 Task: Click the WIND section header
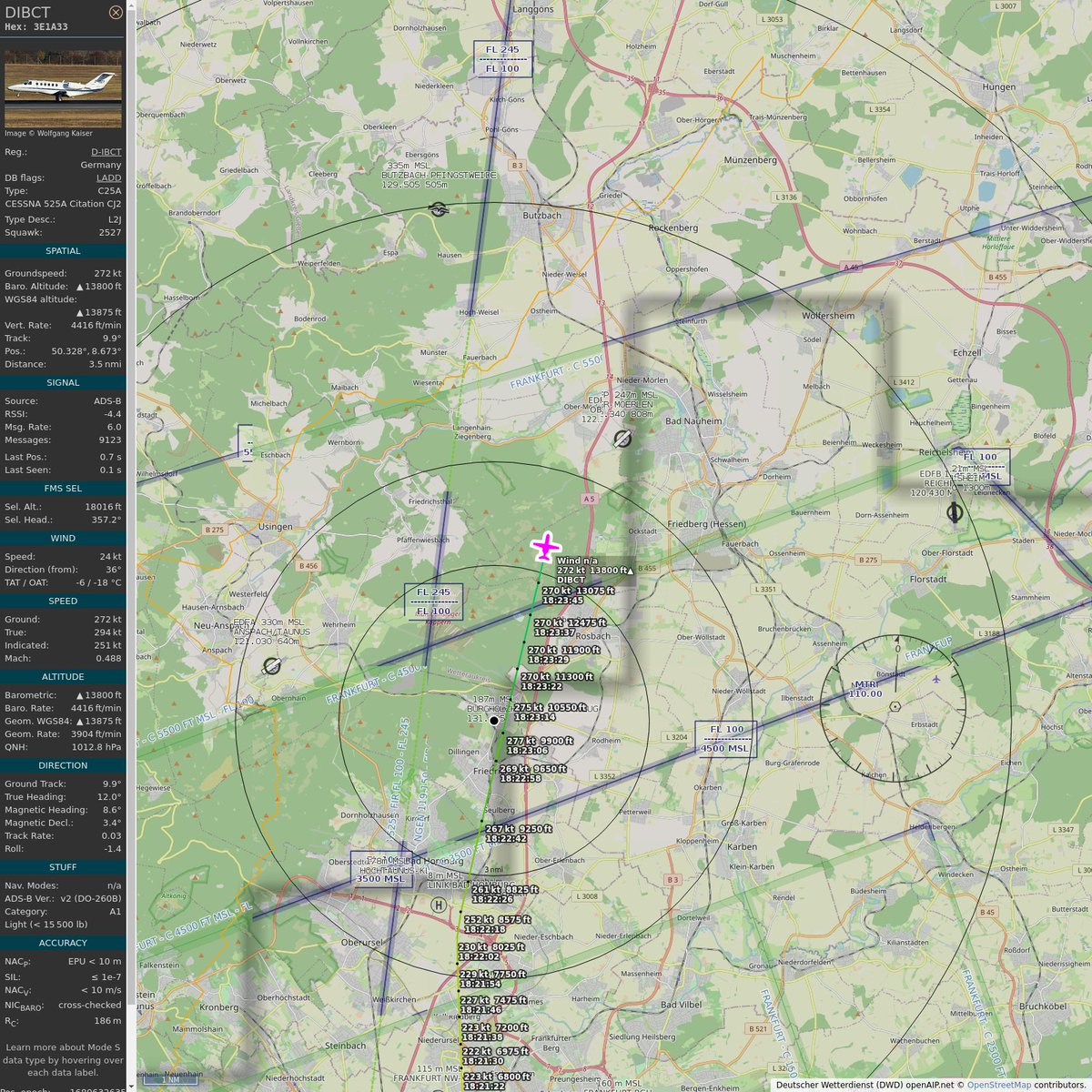[x=63, y=539]
